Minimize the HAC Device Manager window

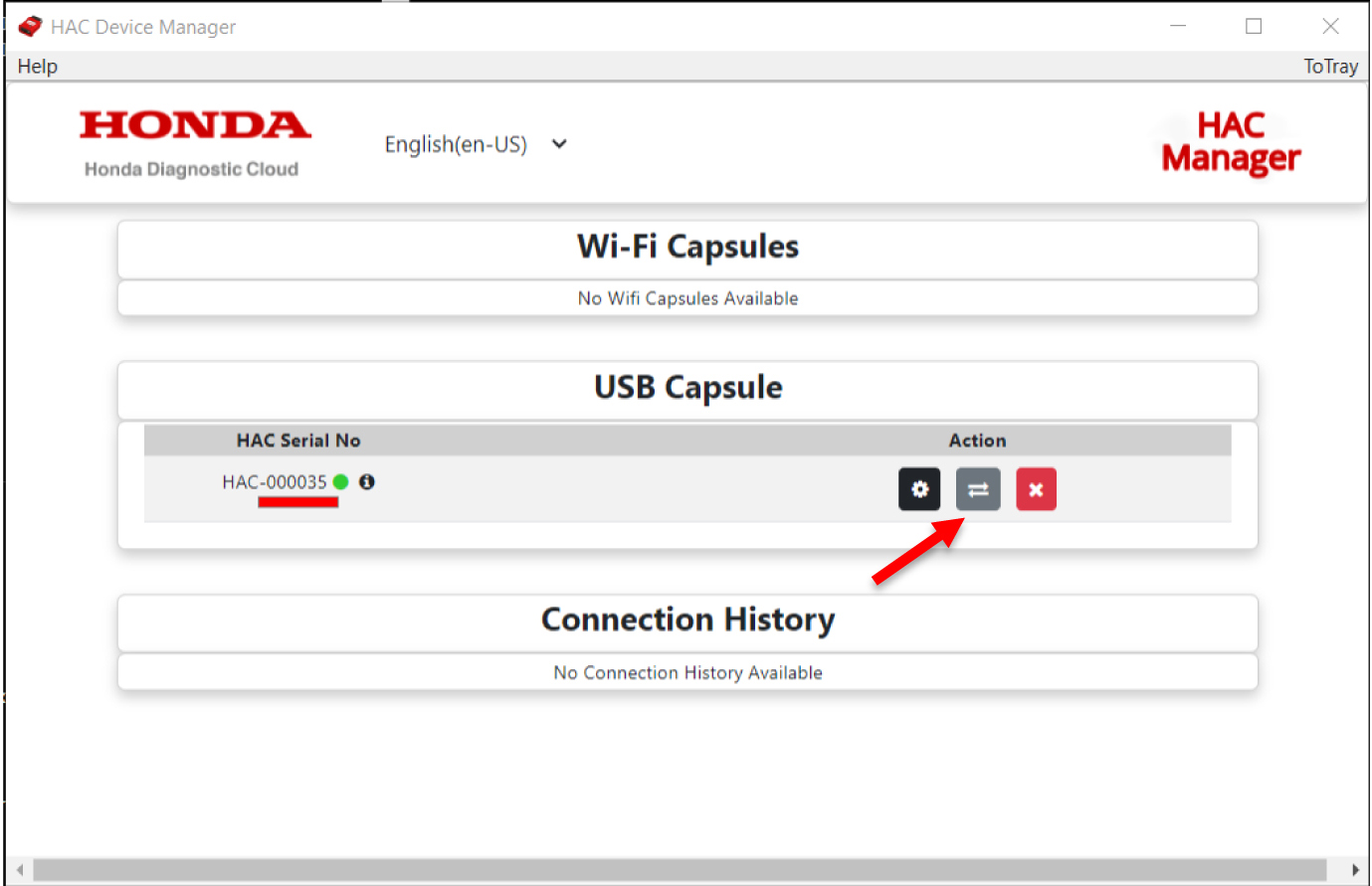pyautogui.click(x=1178, y=26)
